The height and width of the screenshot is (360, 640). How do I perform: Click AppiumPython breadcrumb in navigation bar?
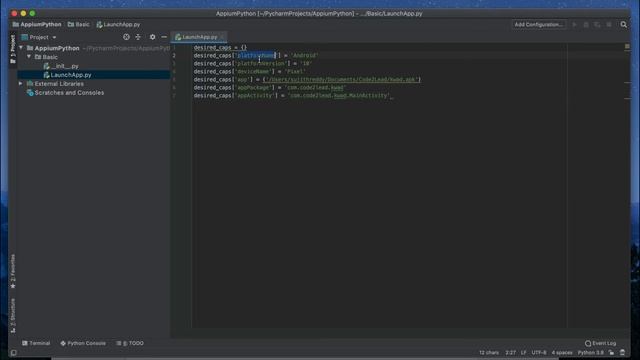37,24
